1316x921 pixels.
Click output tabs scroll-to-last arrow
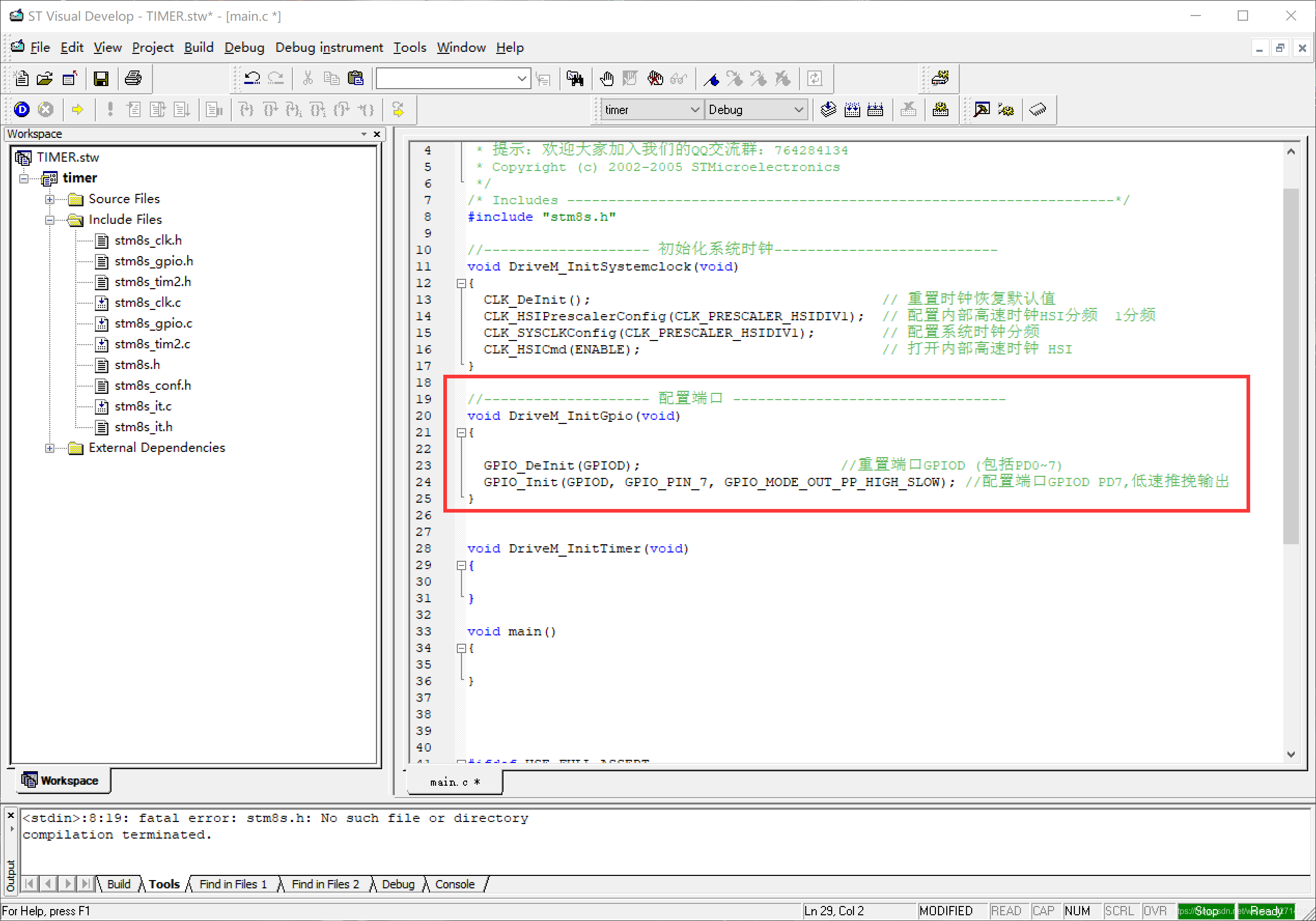[87, 884]
